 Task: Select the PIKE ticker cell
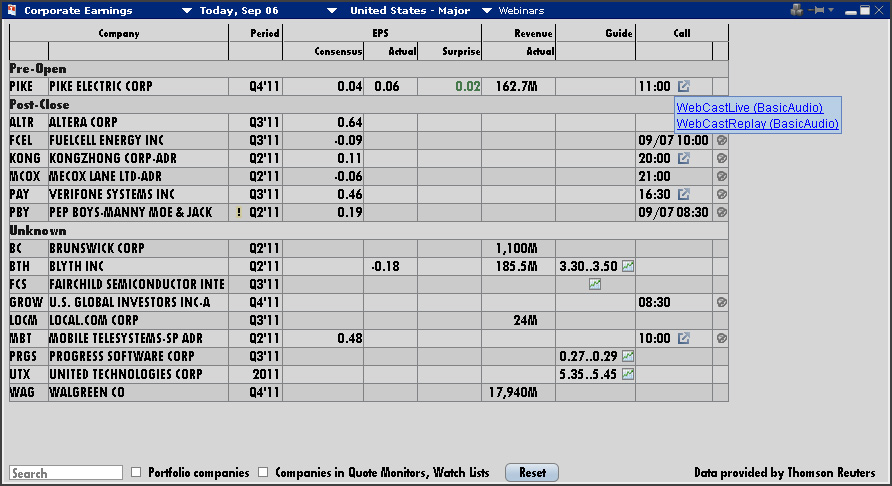point(22,87)
